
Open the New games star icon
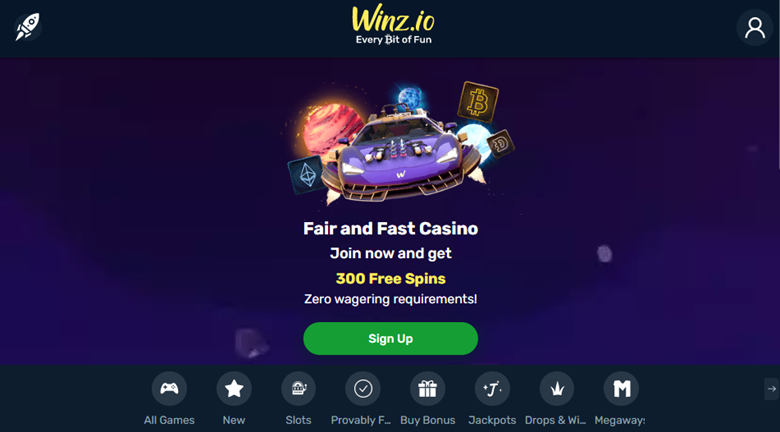point(234,389)
